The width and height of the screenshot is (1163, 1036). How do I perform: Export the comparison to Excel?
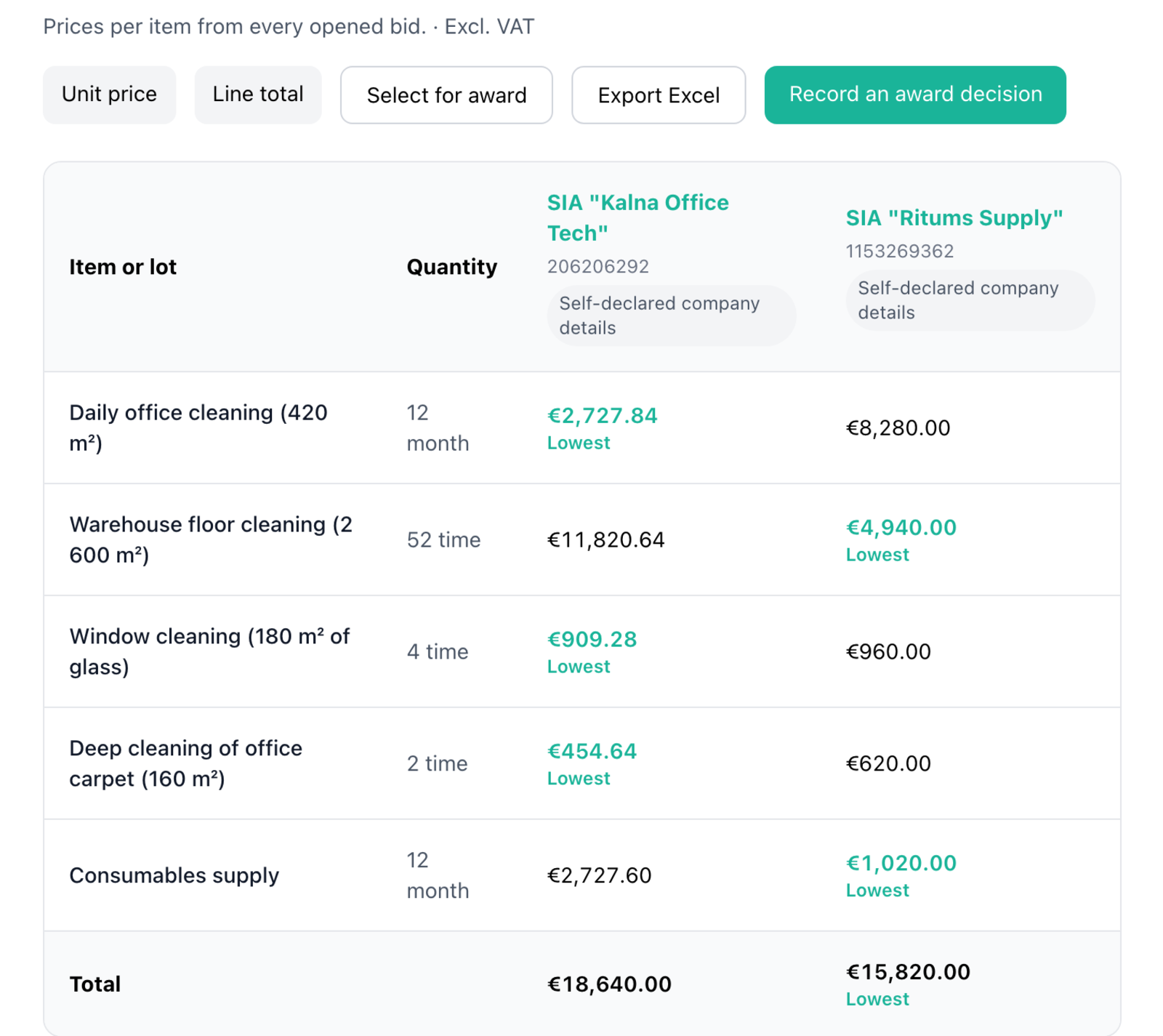click(659, 95)
